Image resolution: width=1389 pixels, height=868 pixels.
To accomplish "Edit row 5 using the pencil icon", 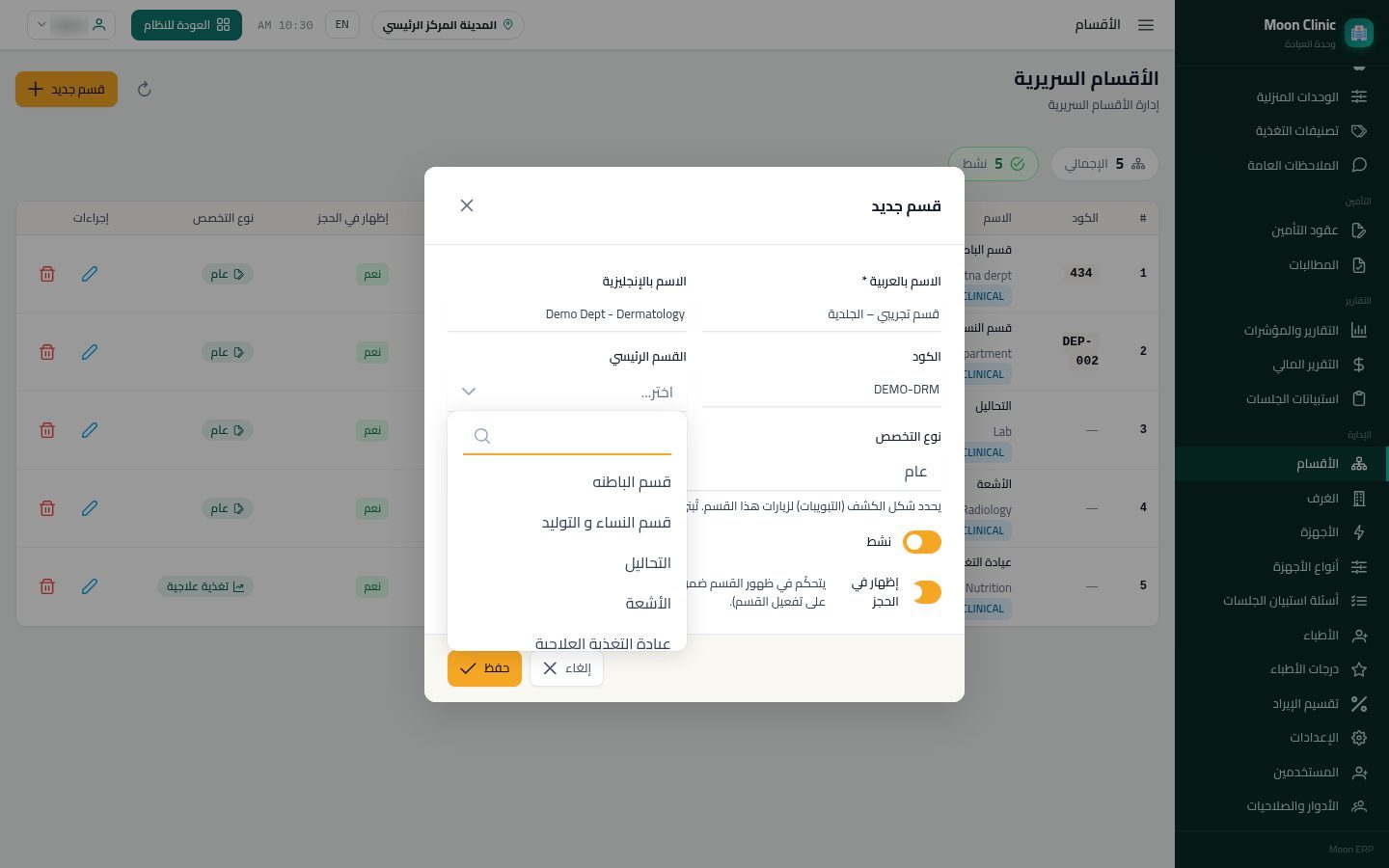I will 90,586.
